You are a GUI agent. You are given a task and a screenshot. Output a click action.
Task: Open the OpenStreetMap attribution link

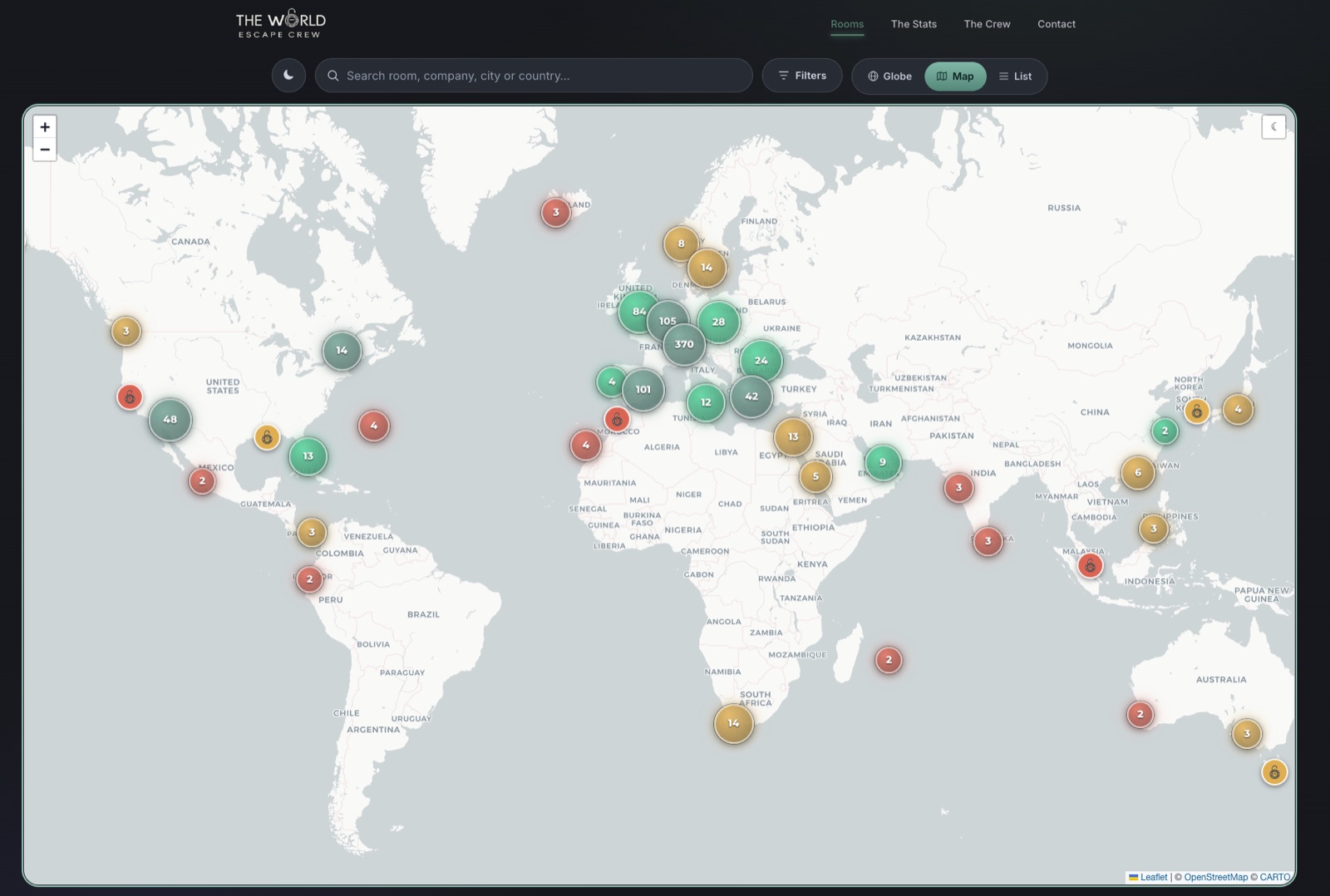pyautogui.click(x=1215, y=877)
